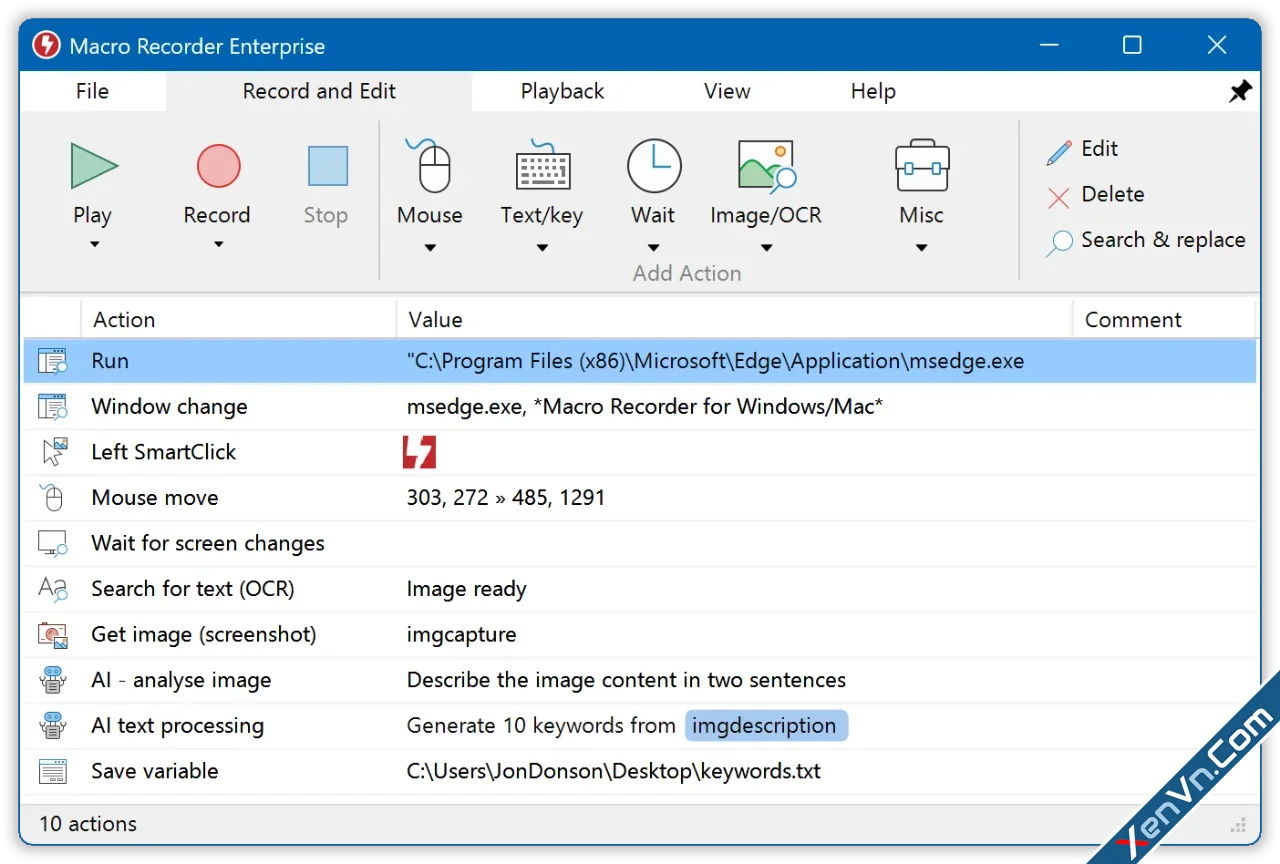Open the Image/OCR dropdown arrow
The image size is (1280, 864).
(x=766, y=248)
